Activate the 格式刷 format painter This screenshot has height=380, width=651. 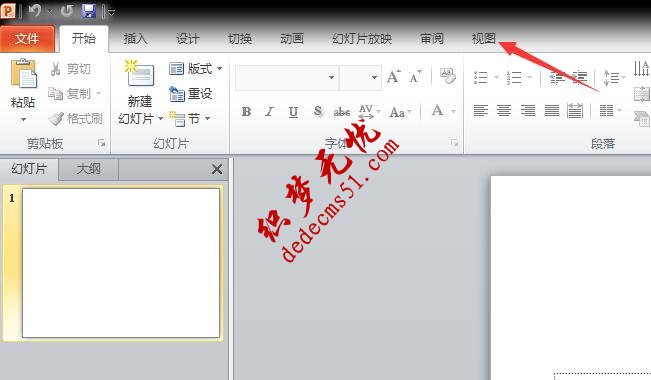pos(76,118)
